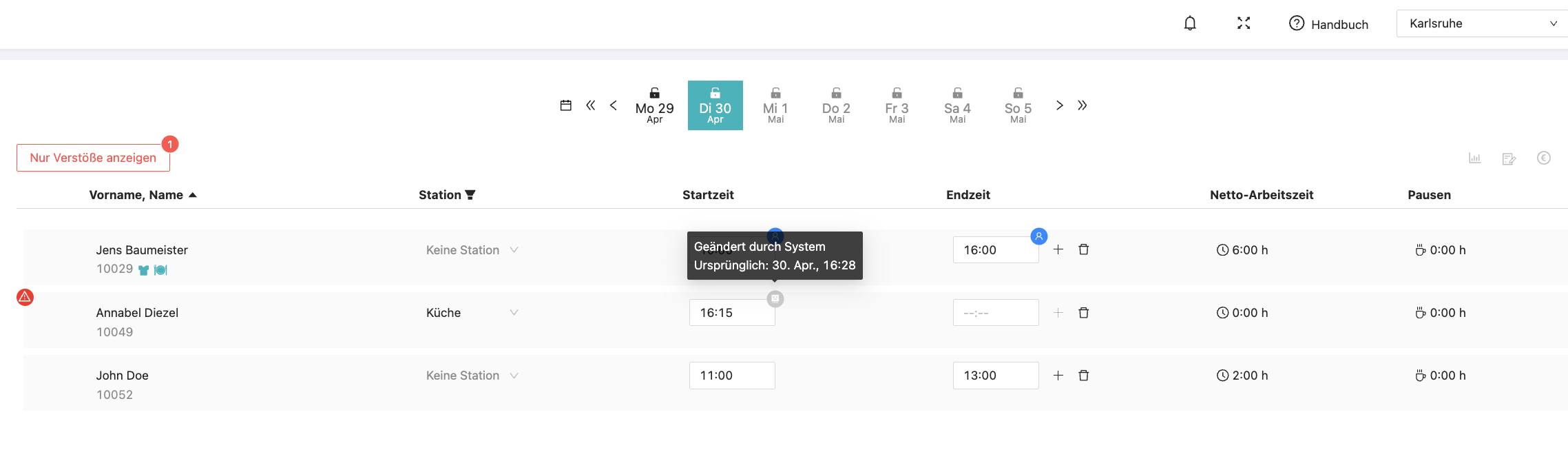
Task: Open the Karlsruhe location dropdown
Action: click(x=1481, y=23)
